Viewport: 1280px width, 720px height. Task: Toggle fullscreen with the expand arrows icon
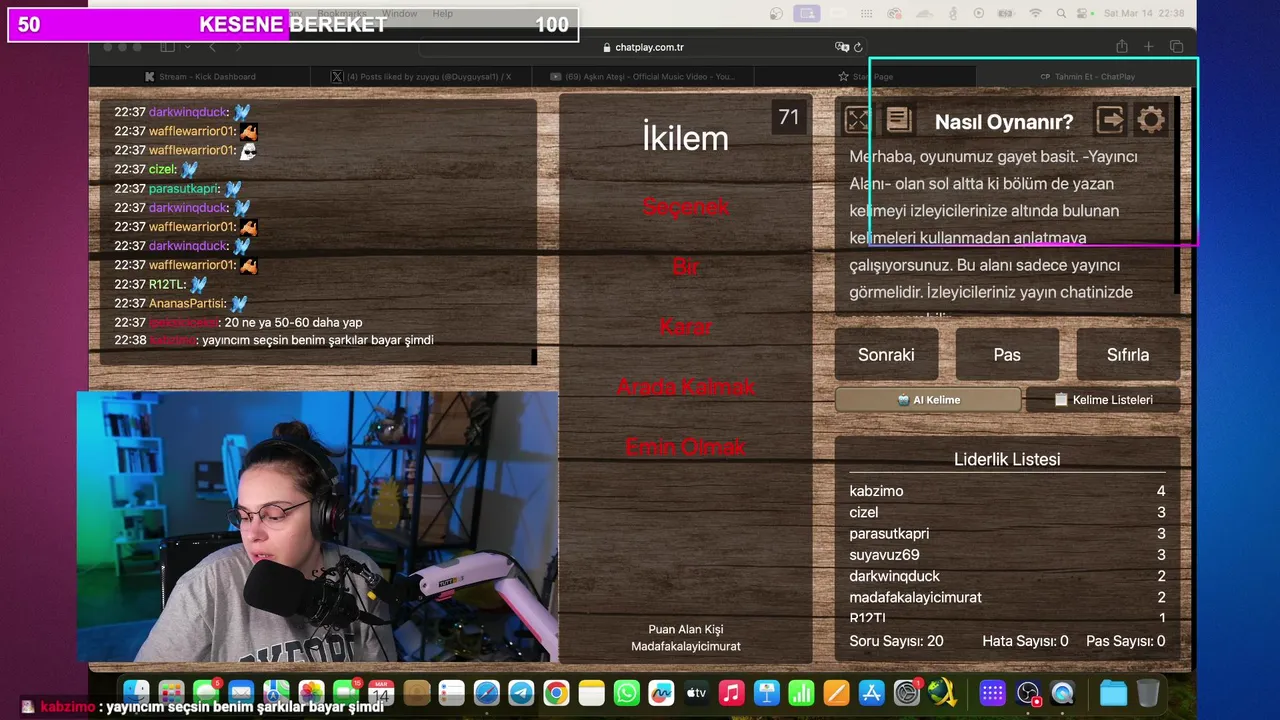click(857, 120)
